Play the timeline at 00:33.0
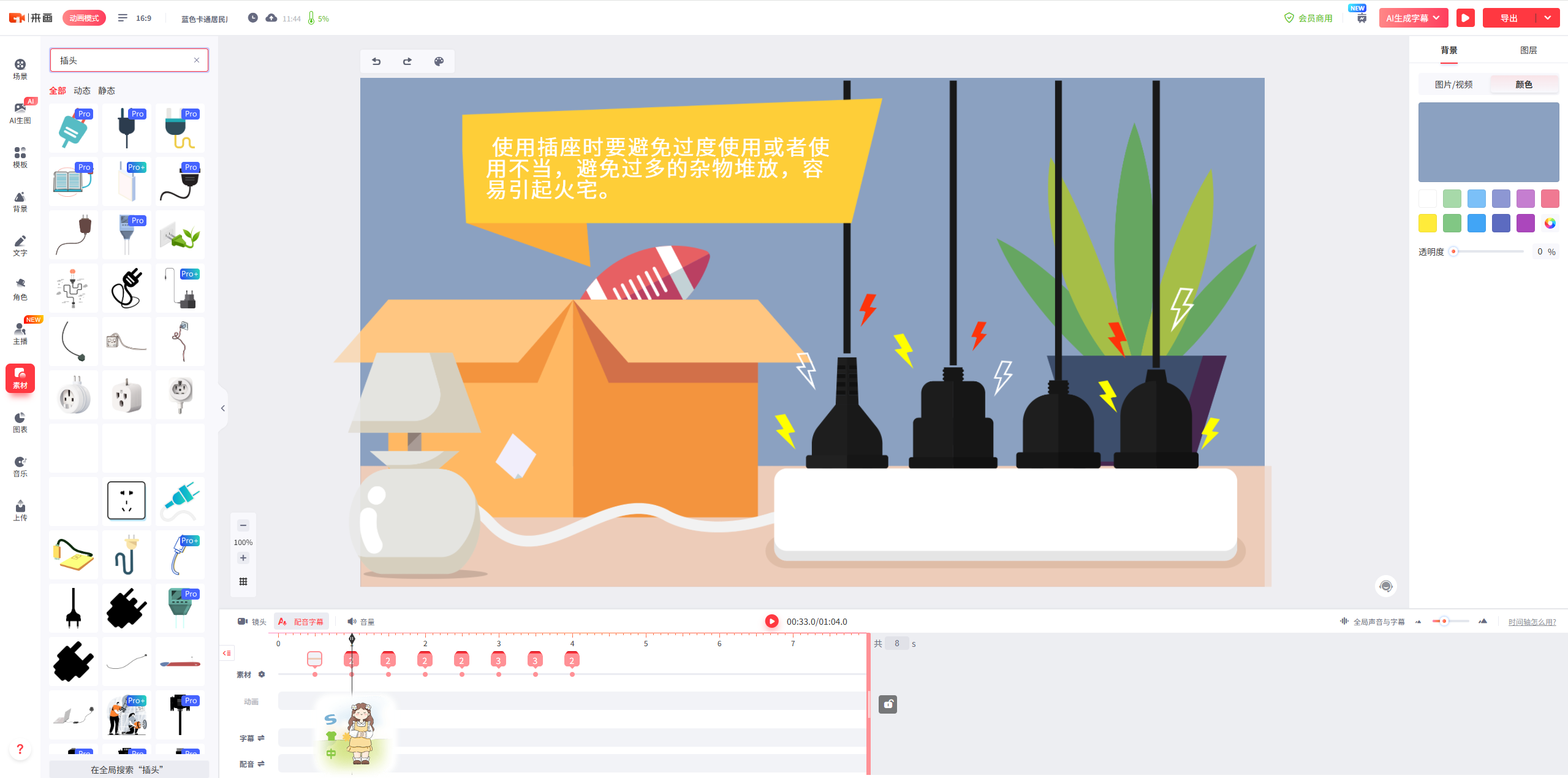1568x778 pixels. 771,621
